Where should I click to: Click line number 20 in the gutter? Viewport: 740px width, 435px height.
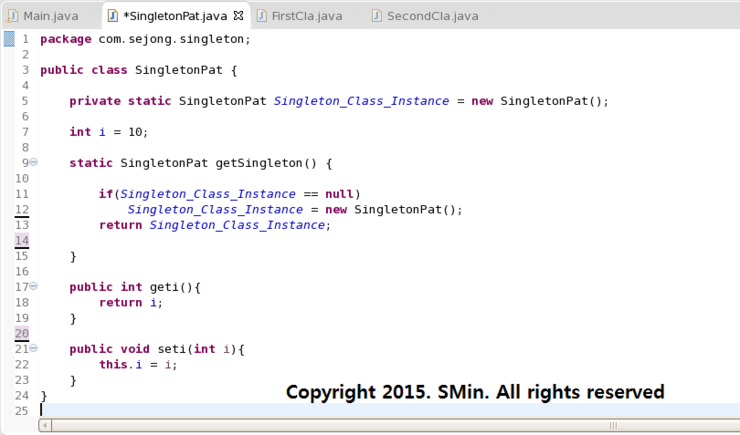pos(22,333)
